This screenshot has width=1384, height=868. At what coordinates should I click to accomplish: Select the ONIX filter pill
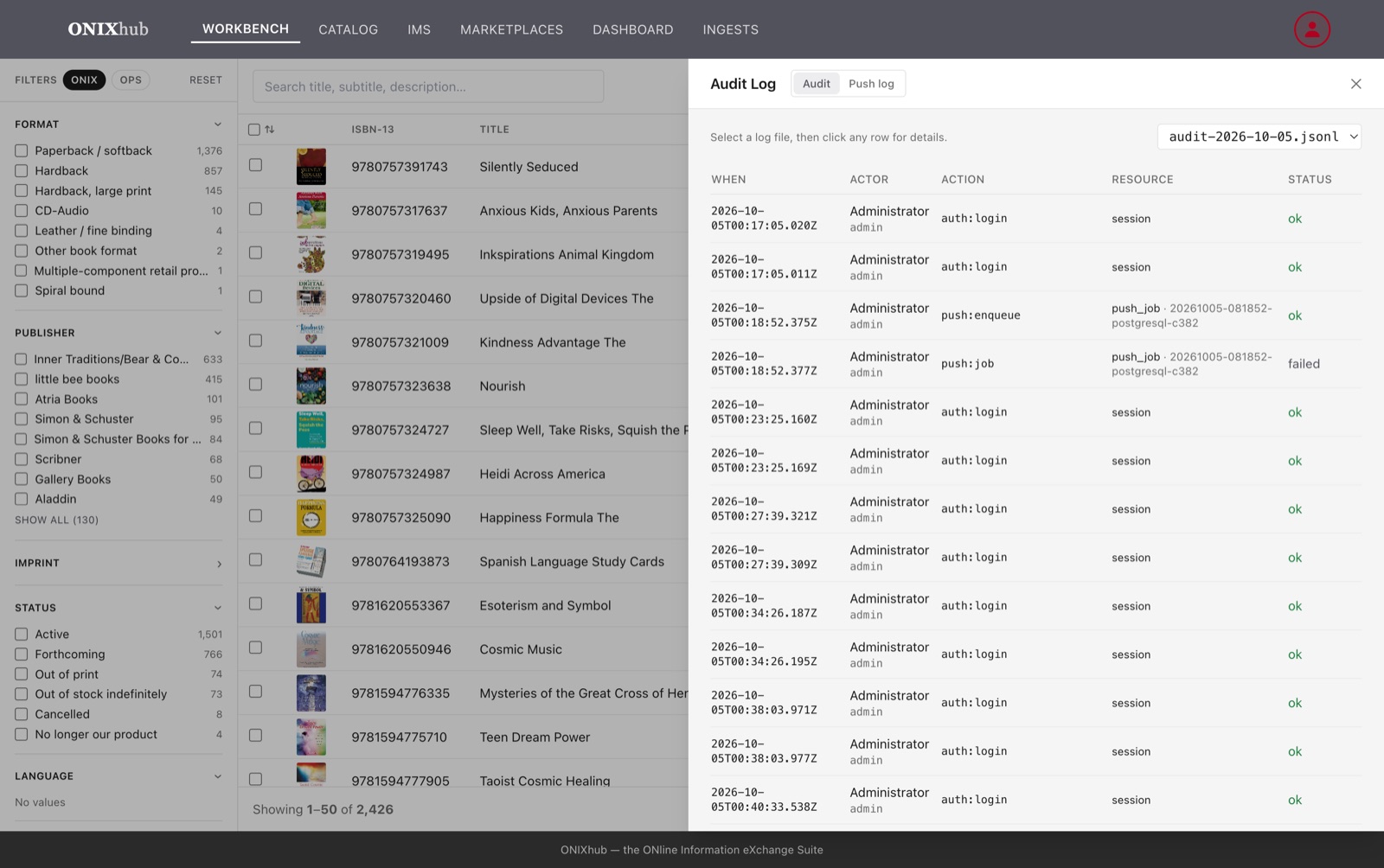pyautogui.click(x=84, y=80)
